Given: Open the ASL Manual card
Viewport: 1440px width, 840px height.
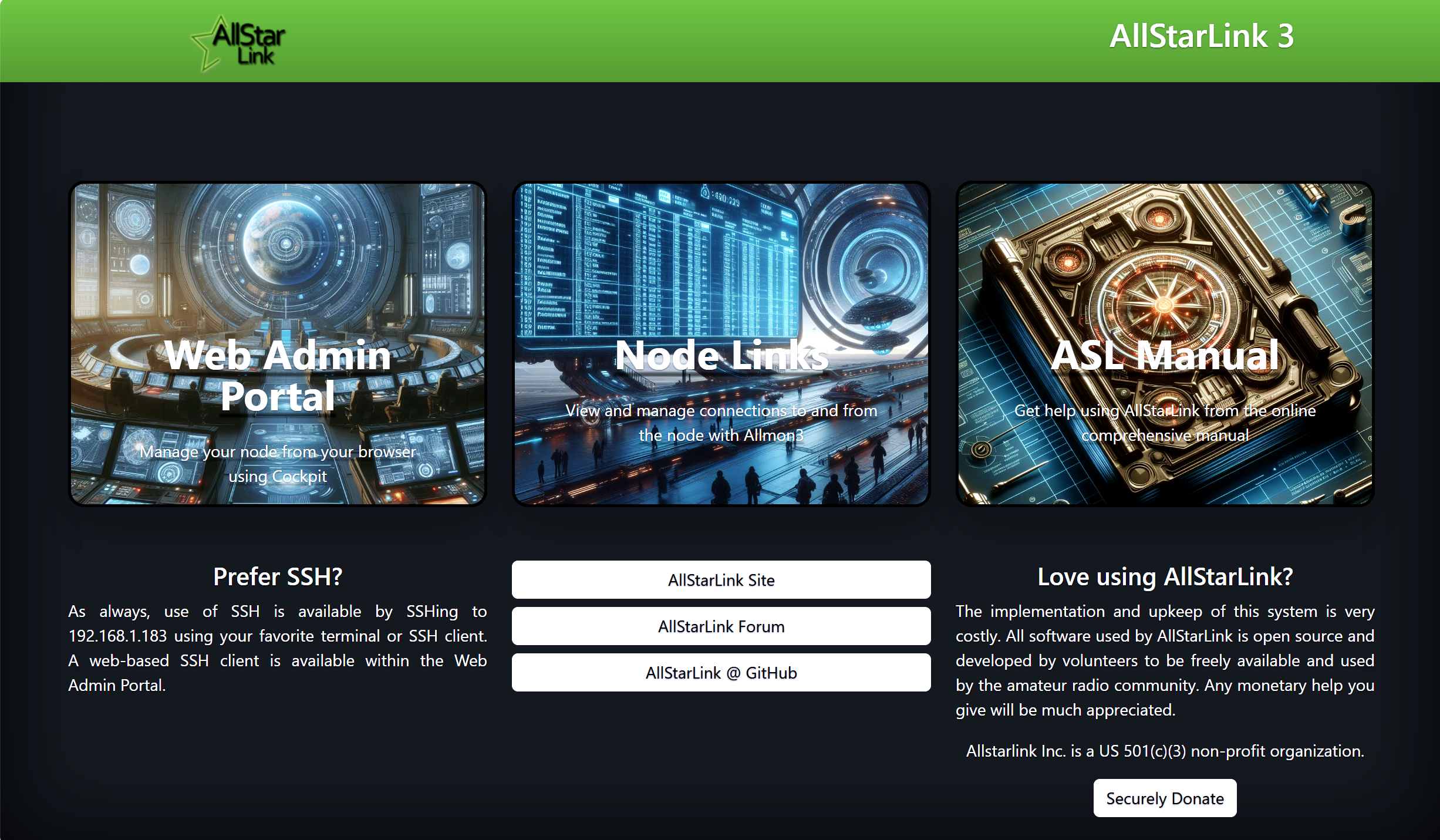Looking at the screenshot, I should click(1165, 344).
